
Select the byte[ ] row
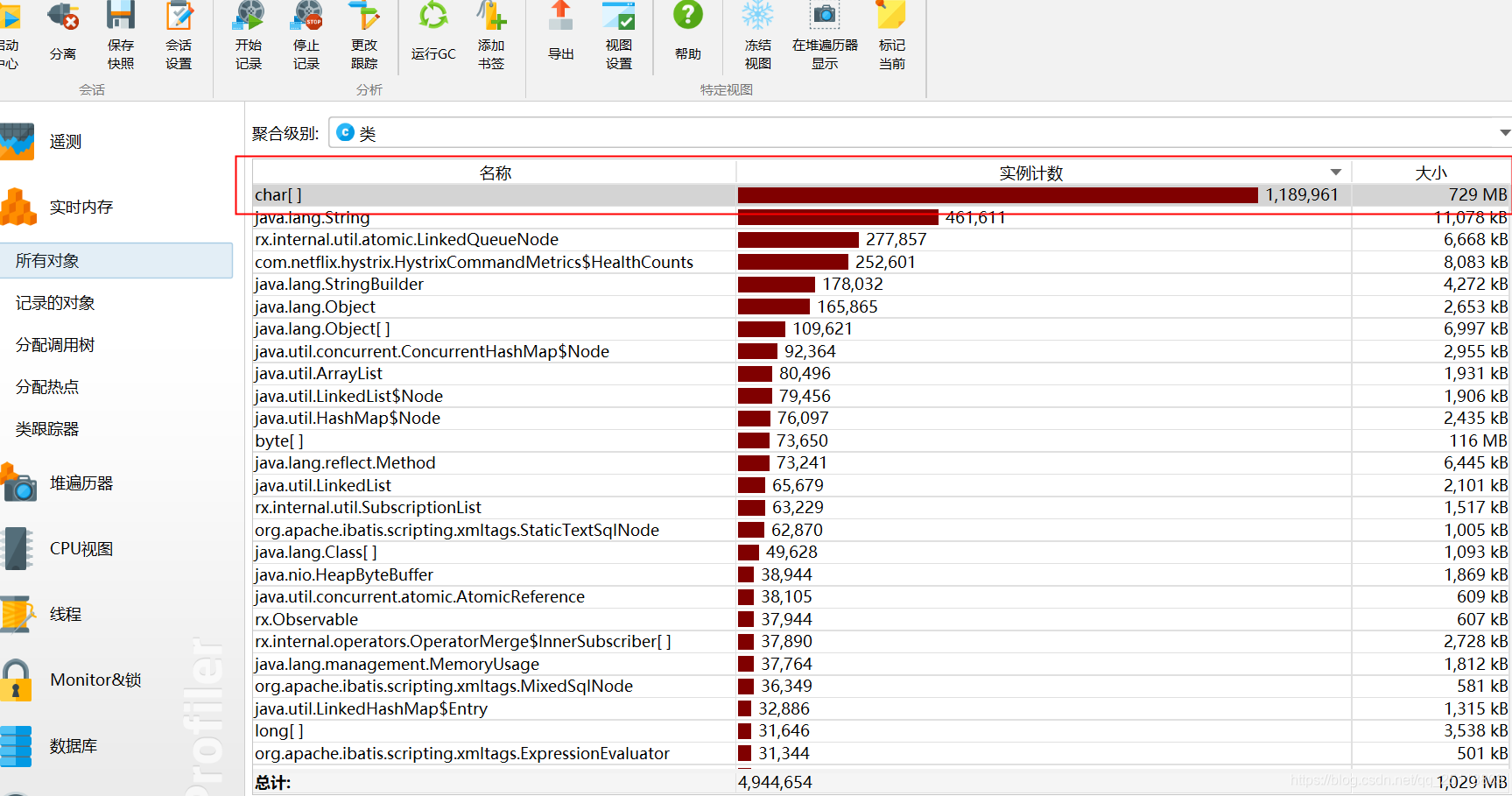(x=883, y=440)
